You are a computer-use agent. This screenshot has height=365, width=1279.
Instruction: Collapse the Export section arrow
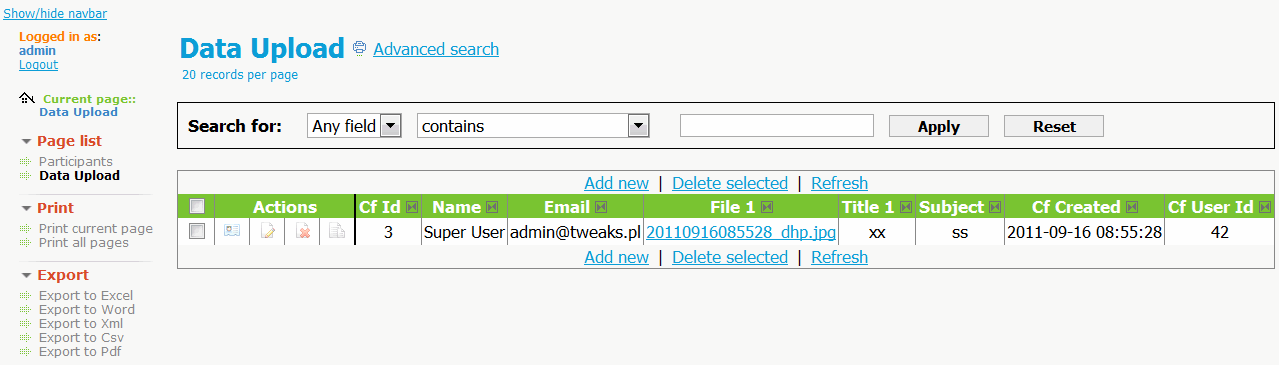27,275
